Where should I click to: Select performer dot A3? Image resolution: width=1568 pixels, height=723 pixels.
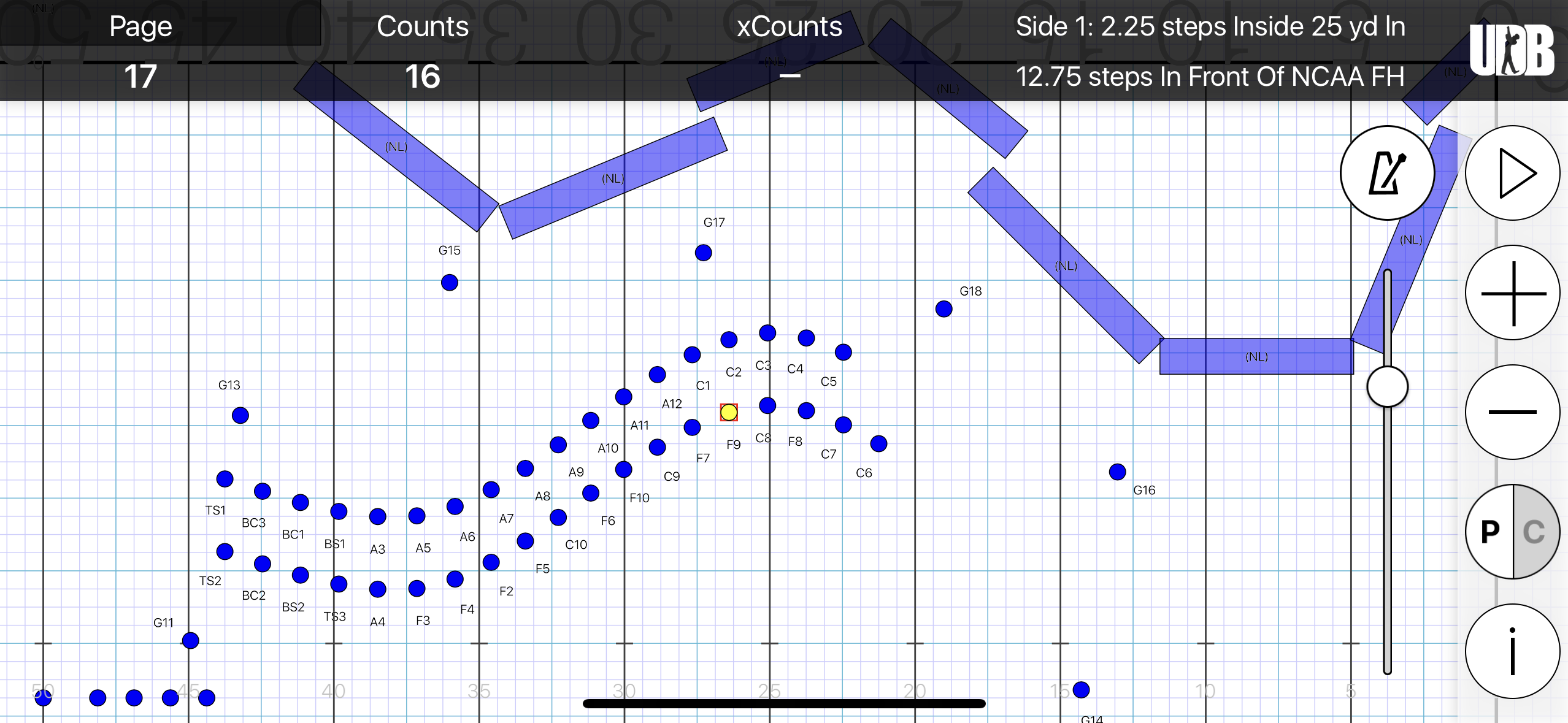[378, 517]
